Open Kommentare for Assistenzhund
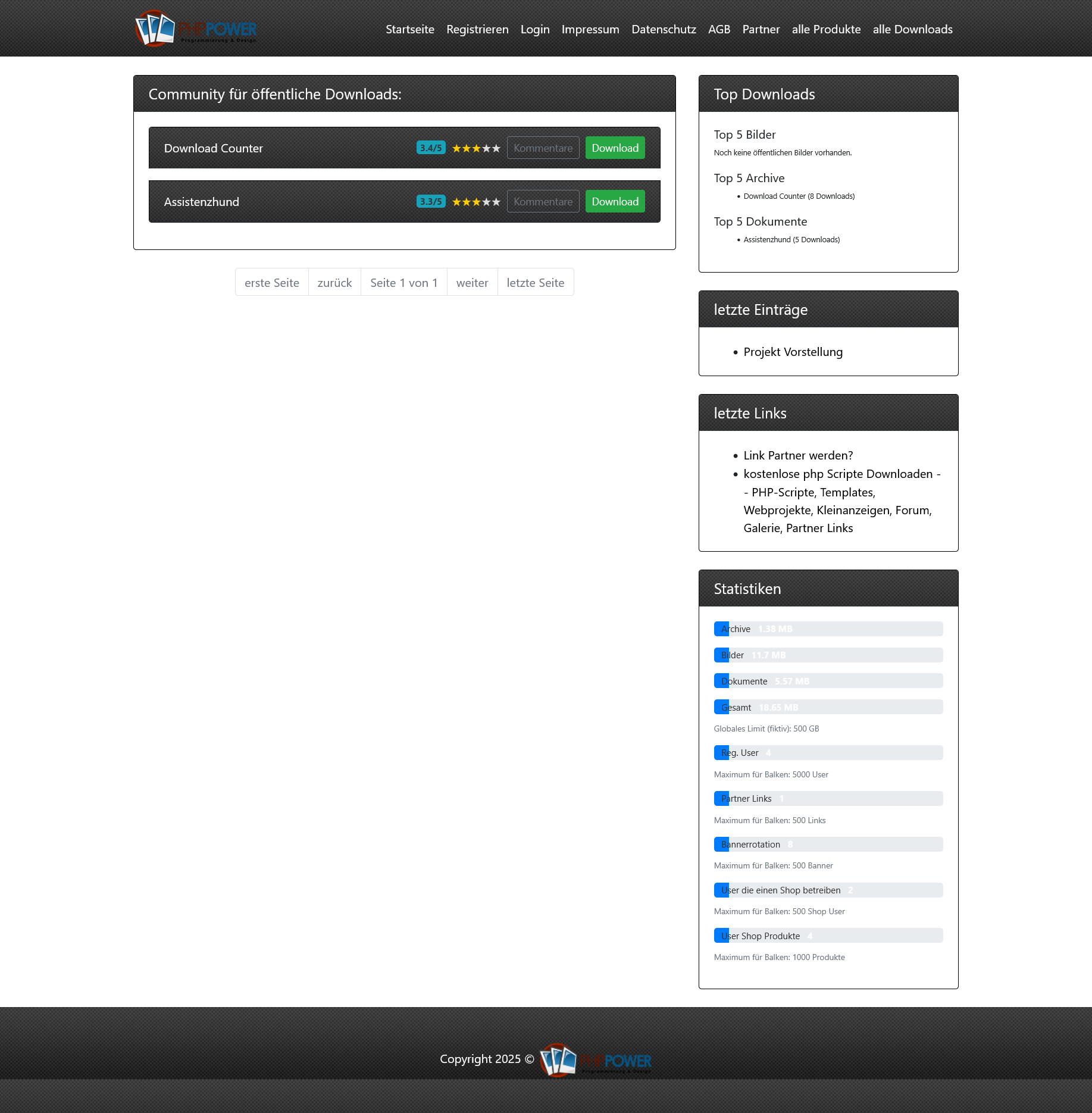Viewport: 1092px width, 1113px height. 543,202
